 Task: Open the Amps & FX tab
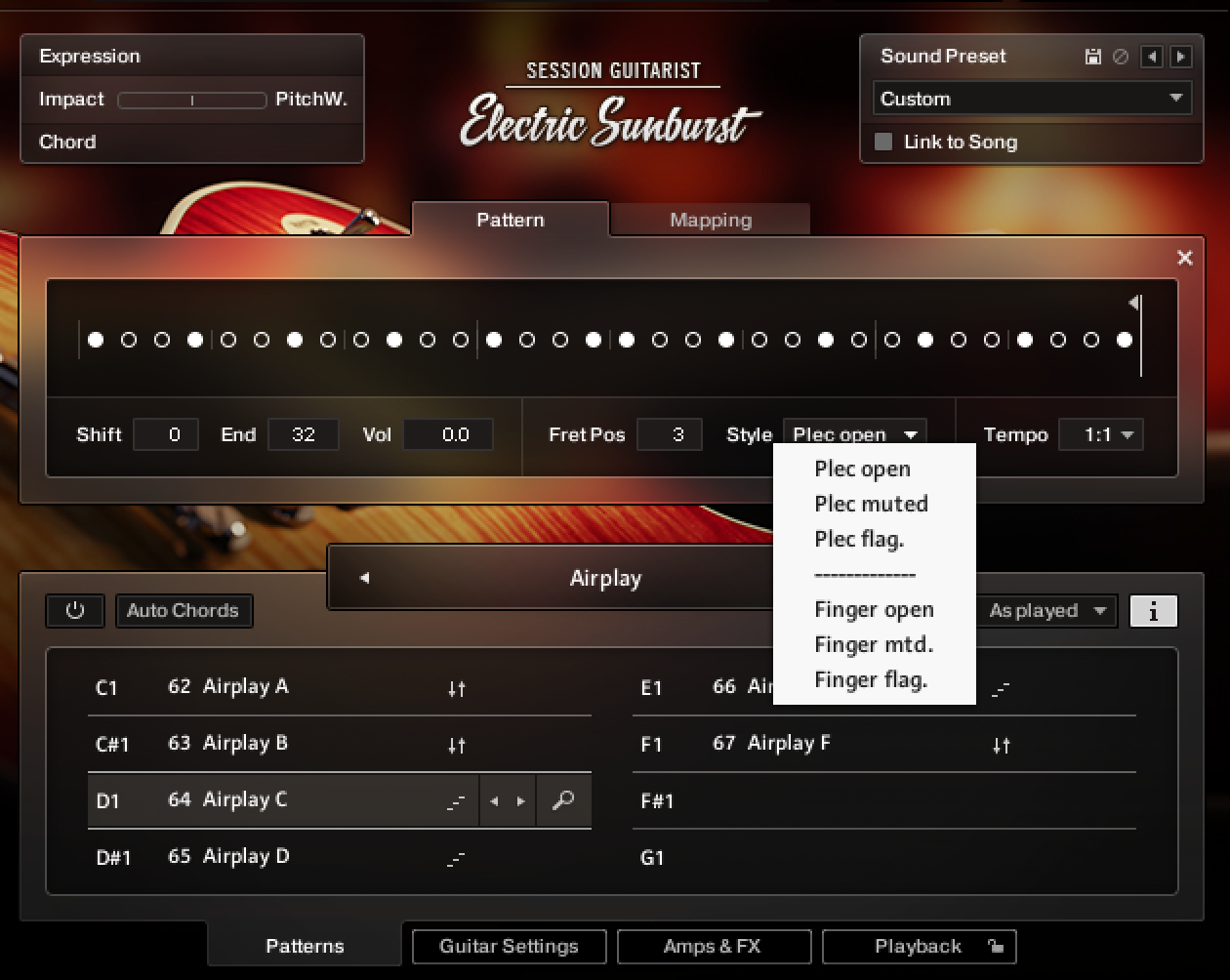[713, 946]
